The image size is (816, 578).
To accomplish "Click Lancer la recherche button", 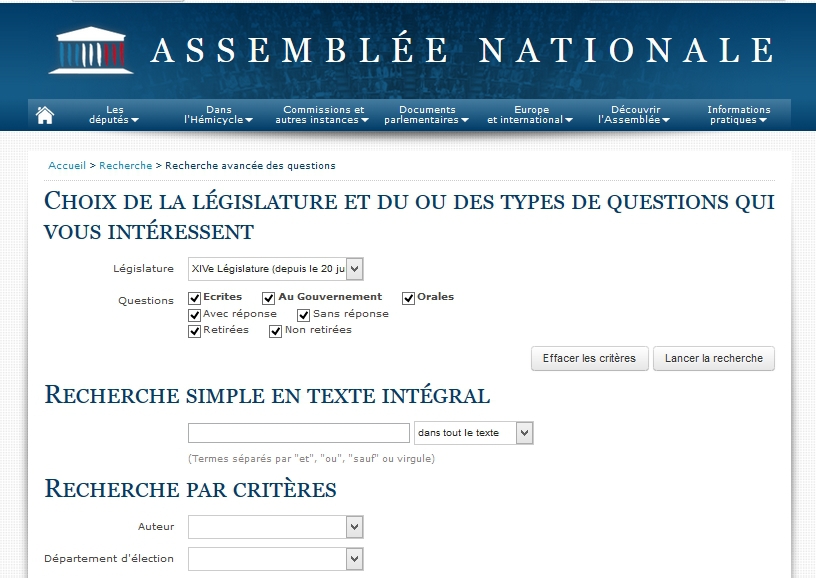I will pos(713,358).
